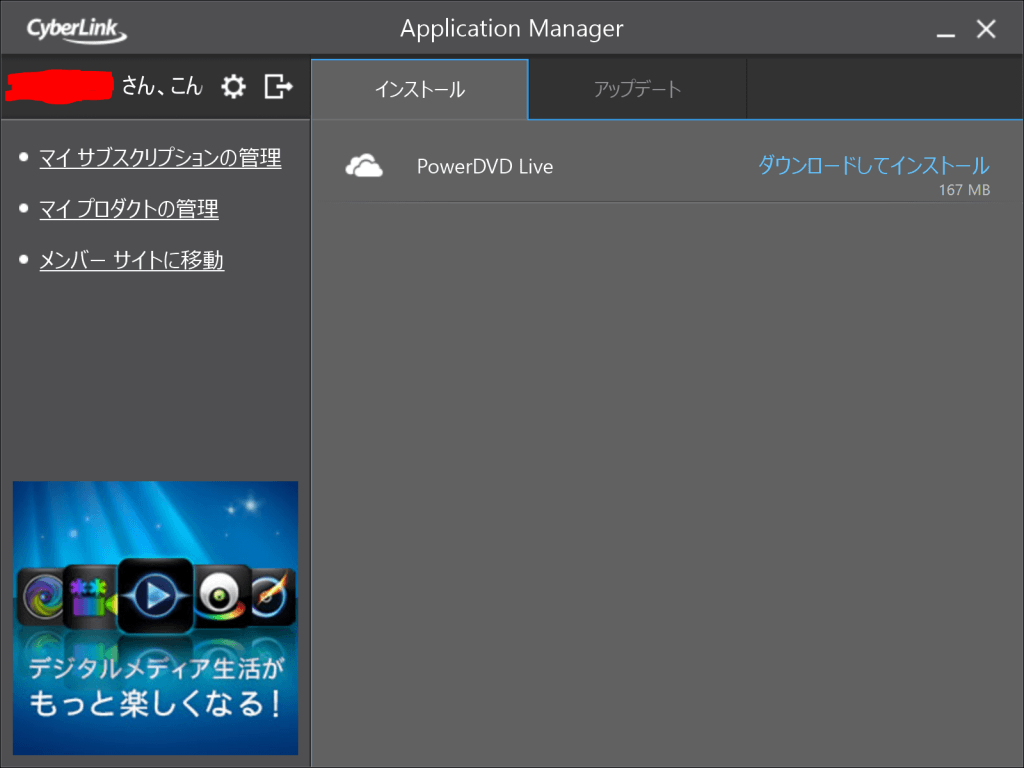Click the 167 MB size label
1024x768 pixels.
tap(964, 190)
